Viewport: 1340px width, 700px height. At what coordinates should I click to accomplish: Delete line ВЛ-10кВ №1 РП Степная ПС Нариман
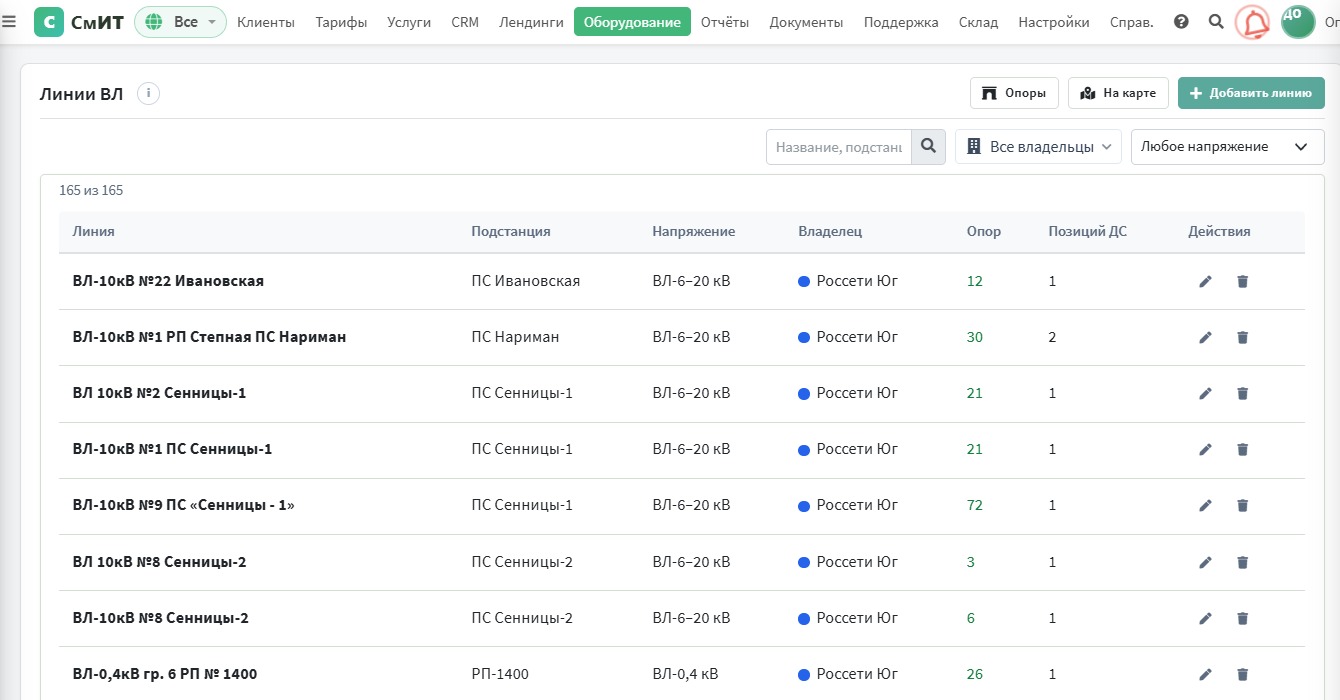pyautogui.click(x=1242, y=338)
